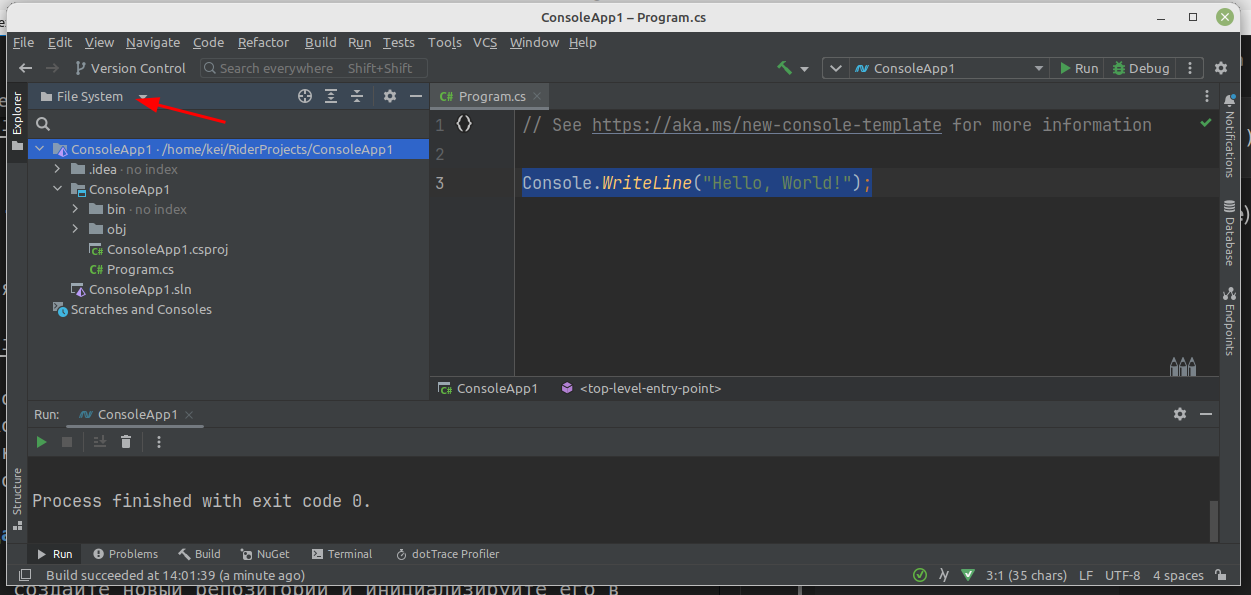Delete run output with trash icon
This screenshot has width=1251, height=595.
[x=126, y=442]
